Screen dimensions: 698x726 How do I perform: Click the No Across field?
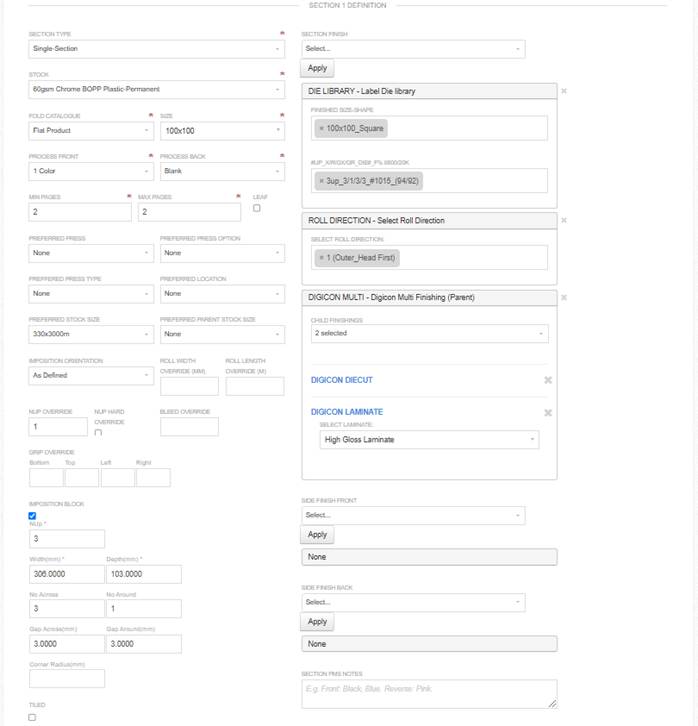click(67, 609)
